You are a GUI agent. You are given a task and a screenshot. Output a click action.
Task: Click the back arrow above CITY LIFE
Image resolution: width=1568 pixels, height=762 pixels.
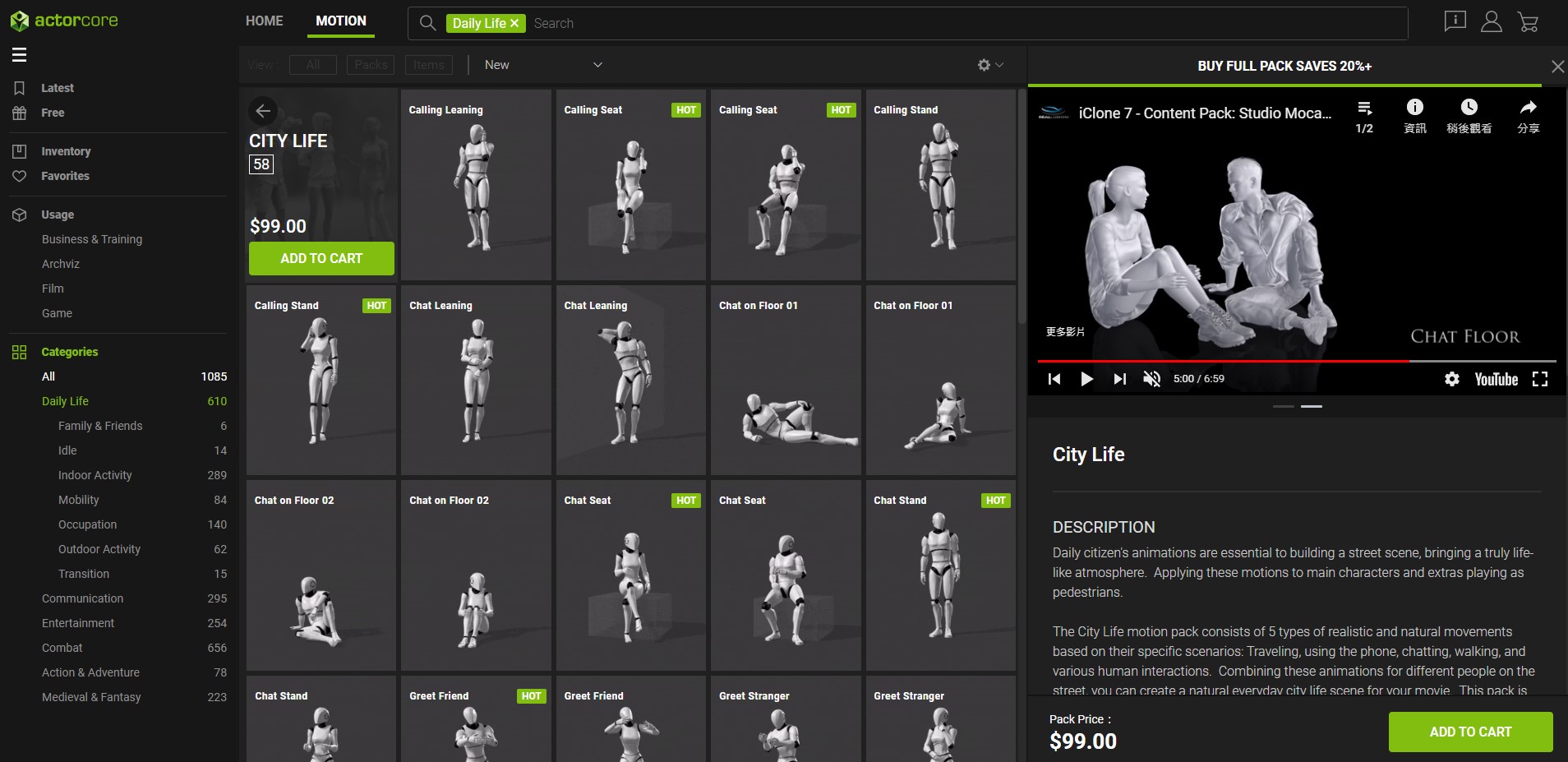(263, 110)
